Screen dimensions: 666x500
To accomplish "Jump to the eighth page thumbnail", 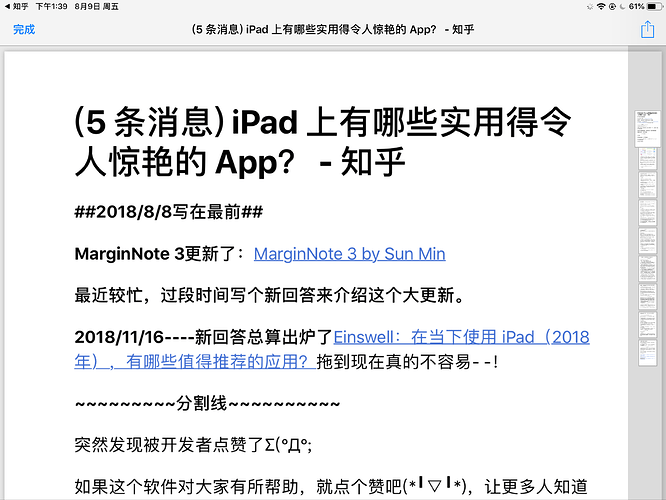I will coord(647,325).
